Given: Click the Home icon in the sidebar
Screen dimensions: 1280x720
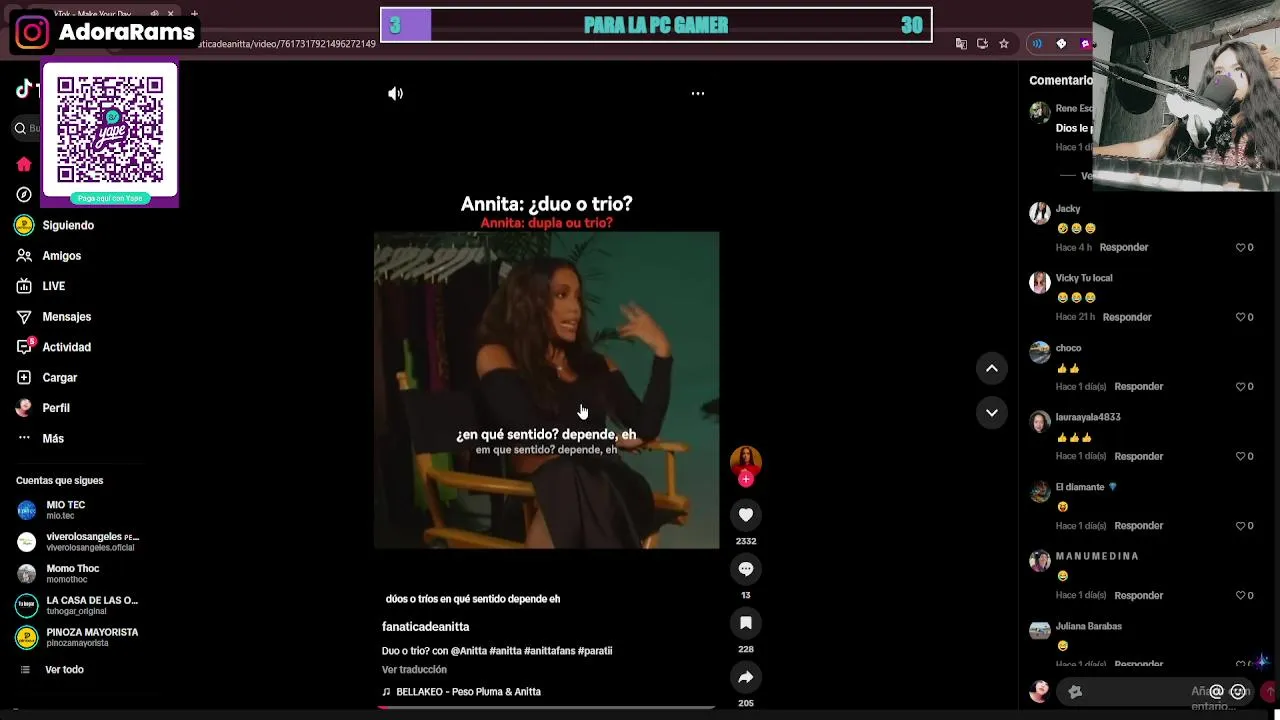Looking at the screenshot, I should tap(24, 164).
